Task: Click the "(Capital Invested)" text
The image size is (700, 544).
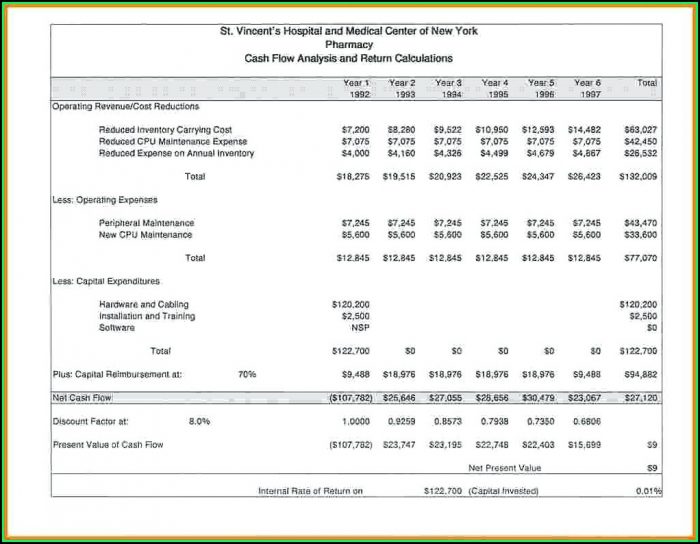Action: [x=503, y=491]
